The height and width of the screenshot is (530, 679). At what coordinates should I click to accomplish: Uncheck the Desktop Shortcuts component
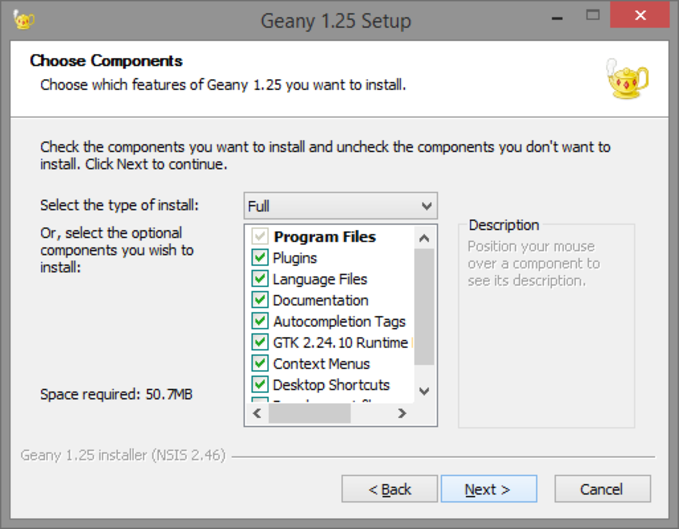pyautogui.click(x=260, y=385)
